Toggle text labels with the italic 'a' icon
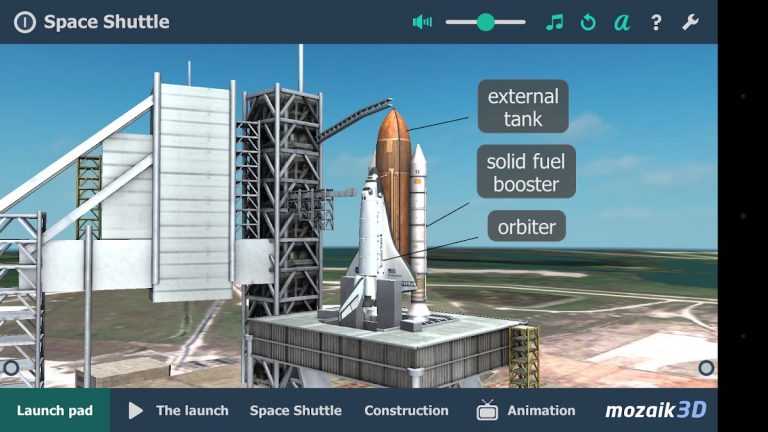The height and width of the screenshot is (432, 768). tap(622, 22)
